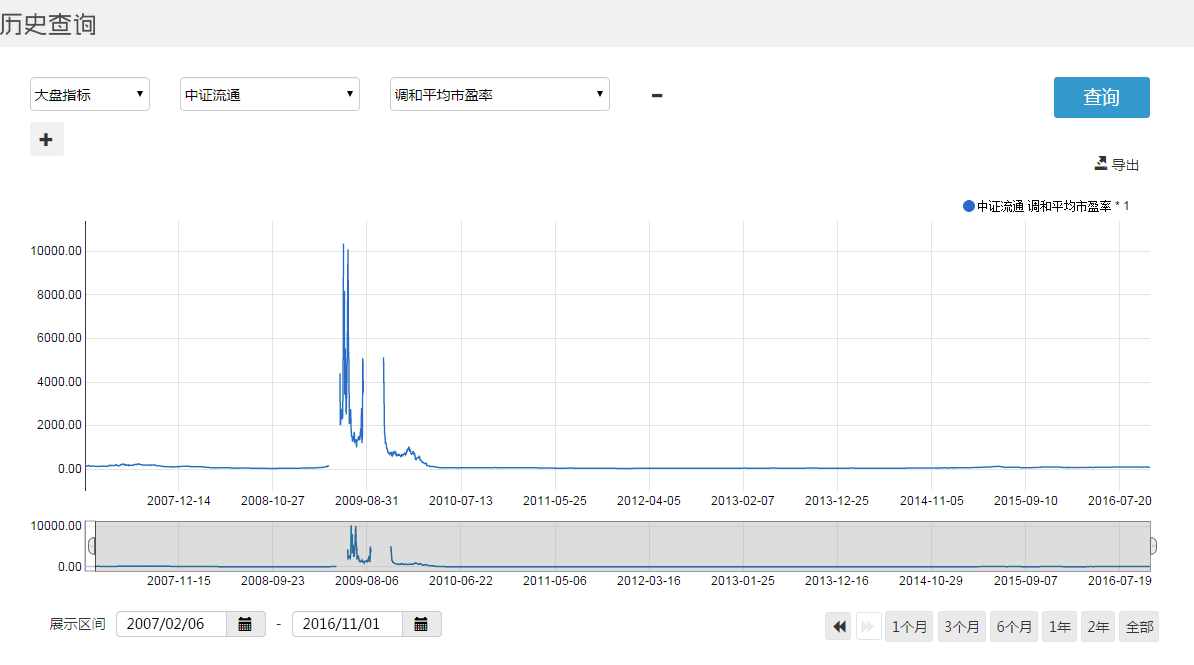Open the start date calendar picker
The image size is (1194, 665).
click(x=245, y=624)
